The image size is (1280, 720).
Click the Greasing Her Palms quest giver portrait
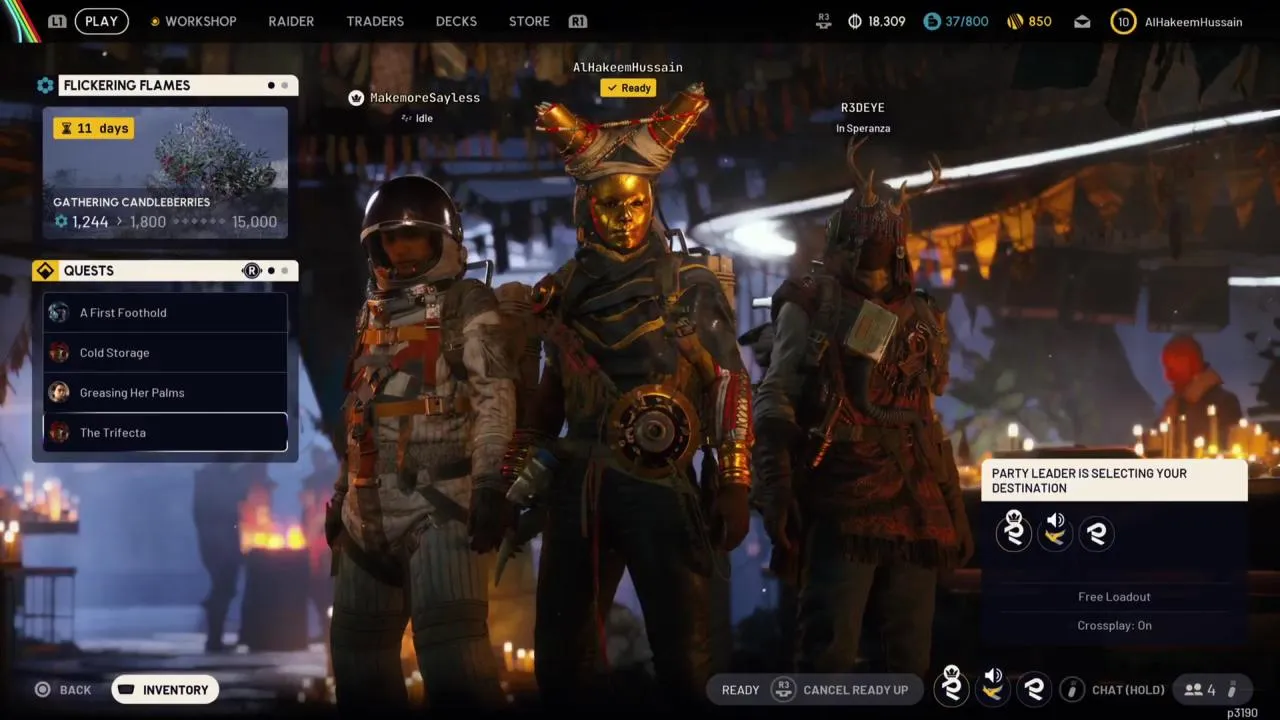pyautogui.click(x=59, y=393)
